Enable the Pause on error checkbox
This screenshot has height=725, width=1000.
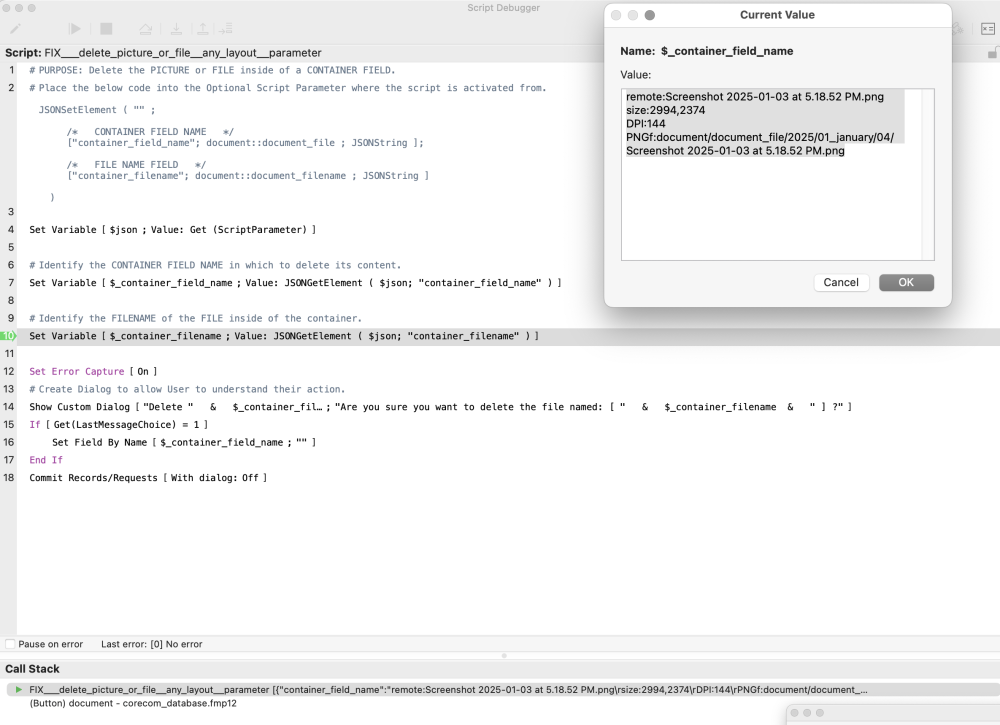click(8, 644)
